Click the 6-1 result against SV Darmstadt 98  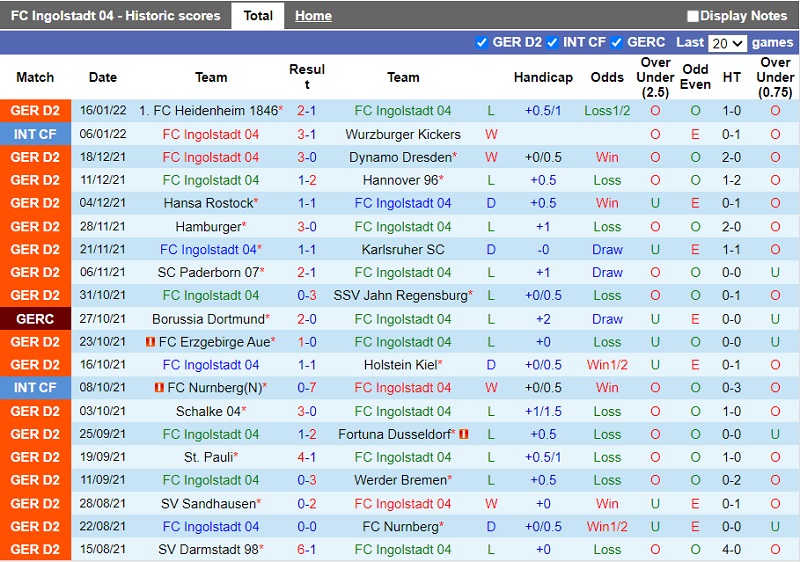pyautogui.click(x=307, y=549)
